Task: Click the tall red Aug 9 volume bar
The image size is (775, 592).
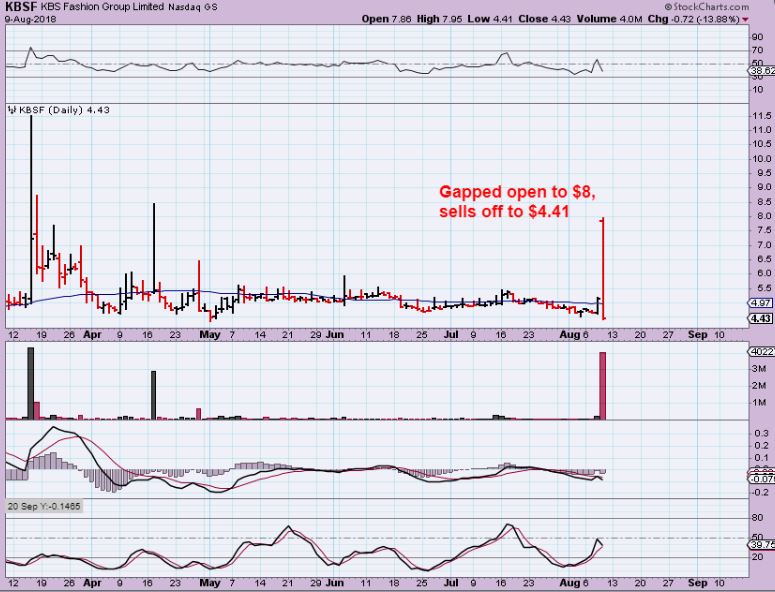Action: coord(602,385)
